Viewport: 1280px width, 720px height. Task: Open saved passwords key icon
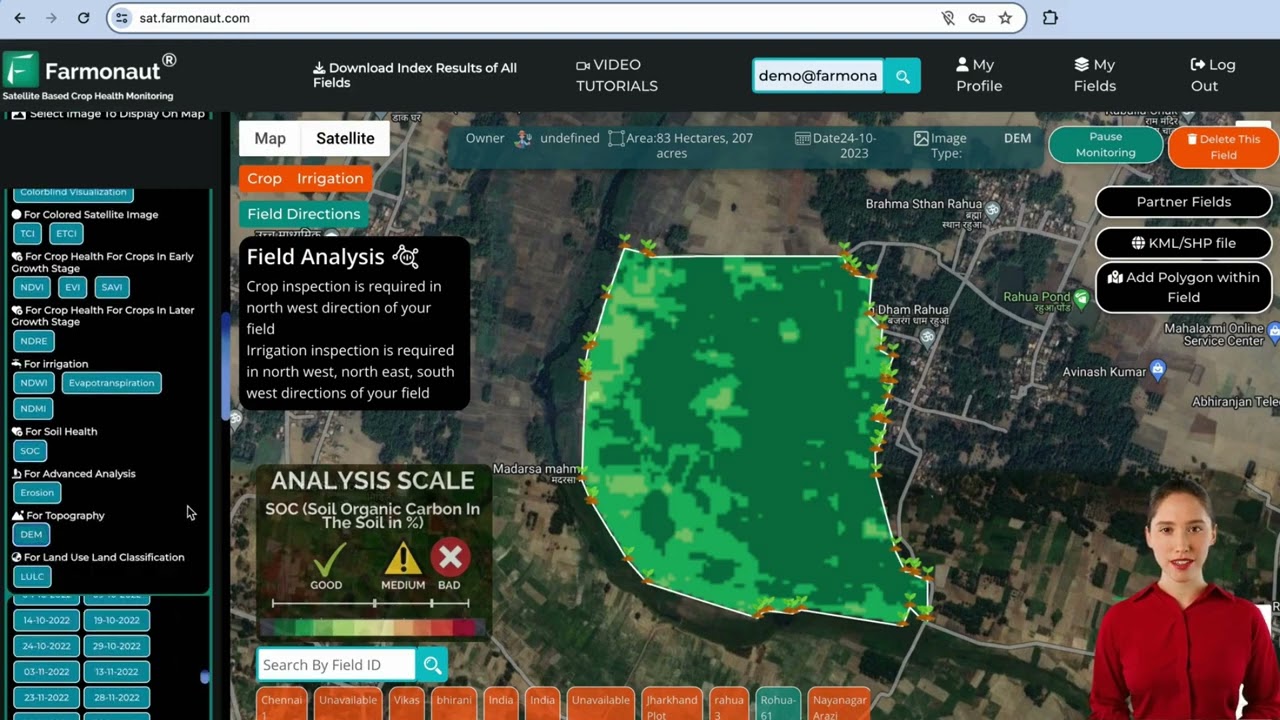pyautogui.click(x=977, y=18)
